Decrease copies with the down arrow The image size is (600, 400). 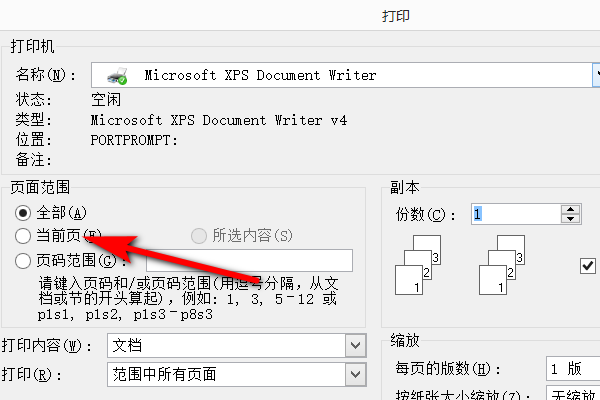coord(571,219)
